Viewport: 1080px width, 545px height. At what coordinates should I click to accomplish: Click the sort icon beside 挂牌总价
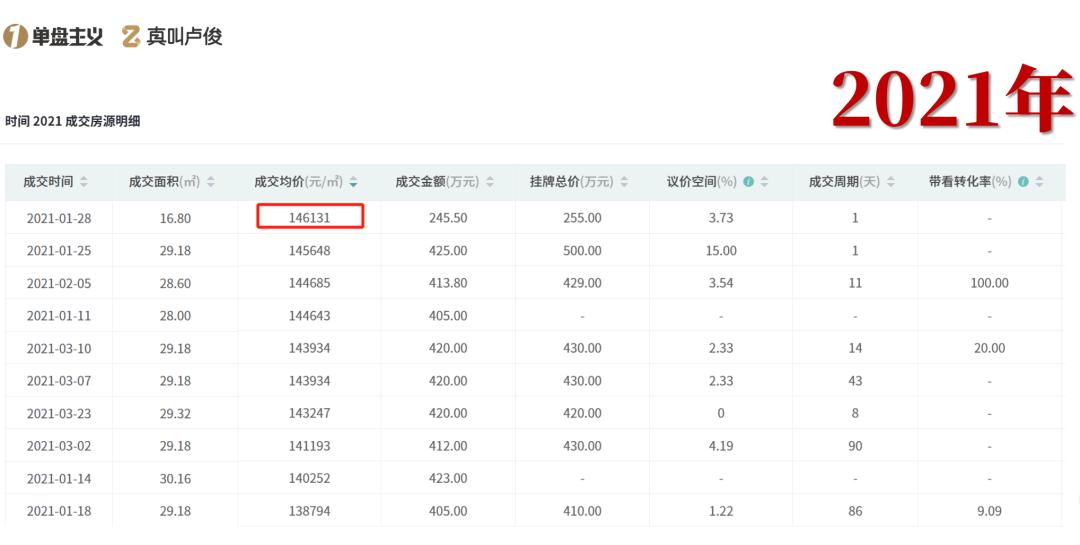(625, 182)
